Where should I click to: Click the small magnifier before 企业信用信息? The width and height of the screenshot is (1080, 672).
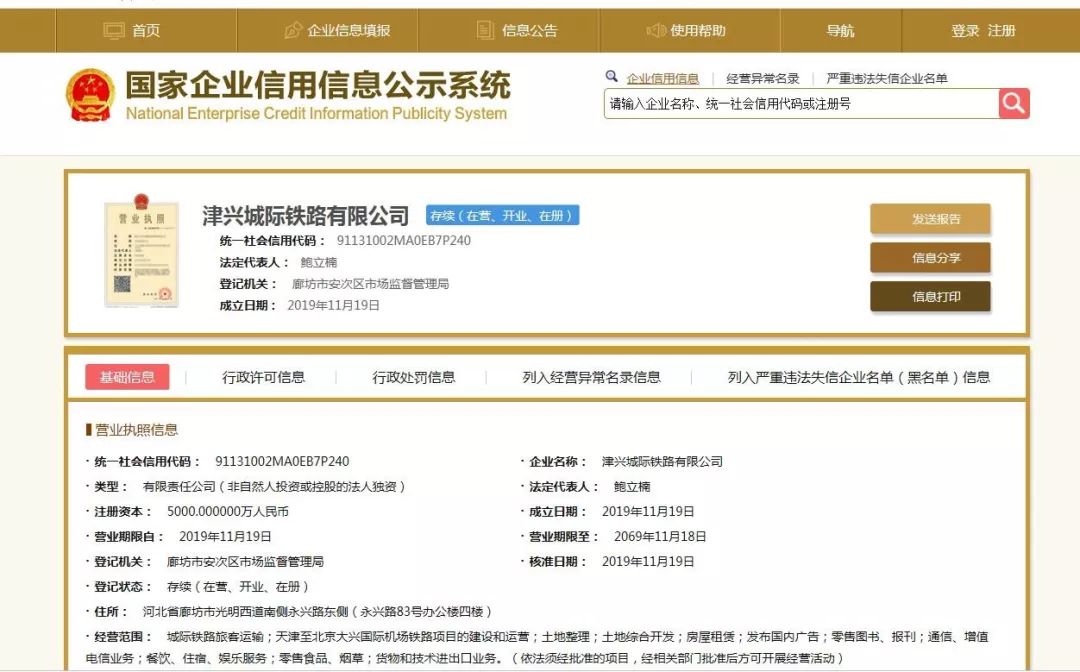tap(612, 75)
